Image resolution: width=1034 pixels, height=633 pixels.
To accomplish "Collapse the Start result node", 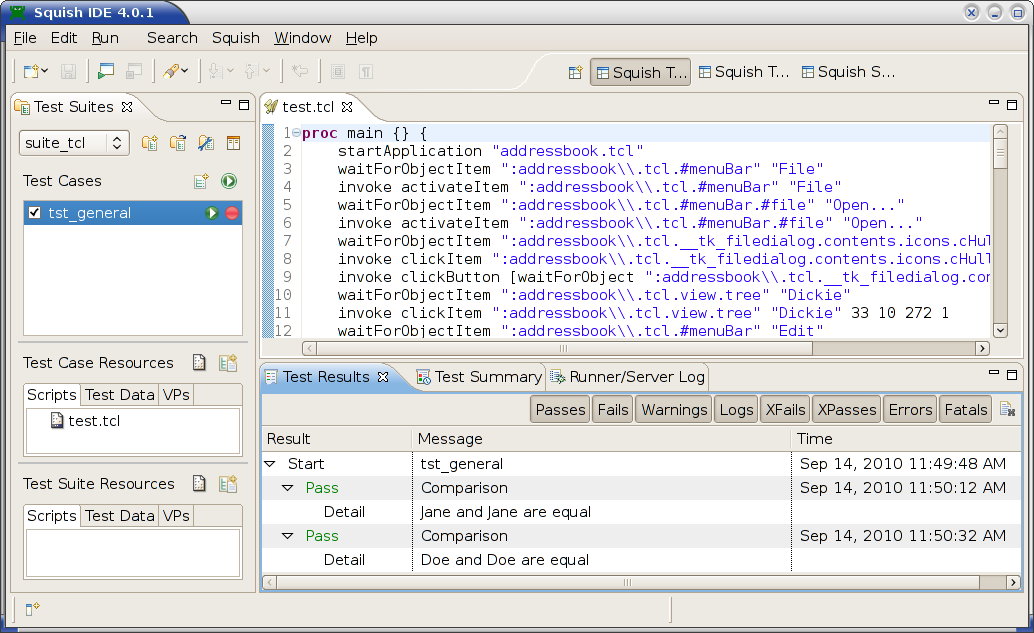I will tap(270, 464).
